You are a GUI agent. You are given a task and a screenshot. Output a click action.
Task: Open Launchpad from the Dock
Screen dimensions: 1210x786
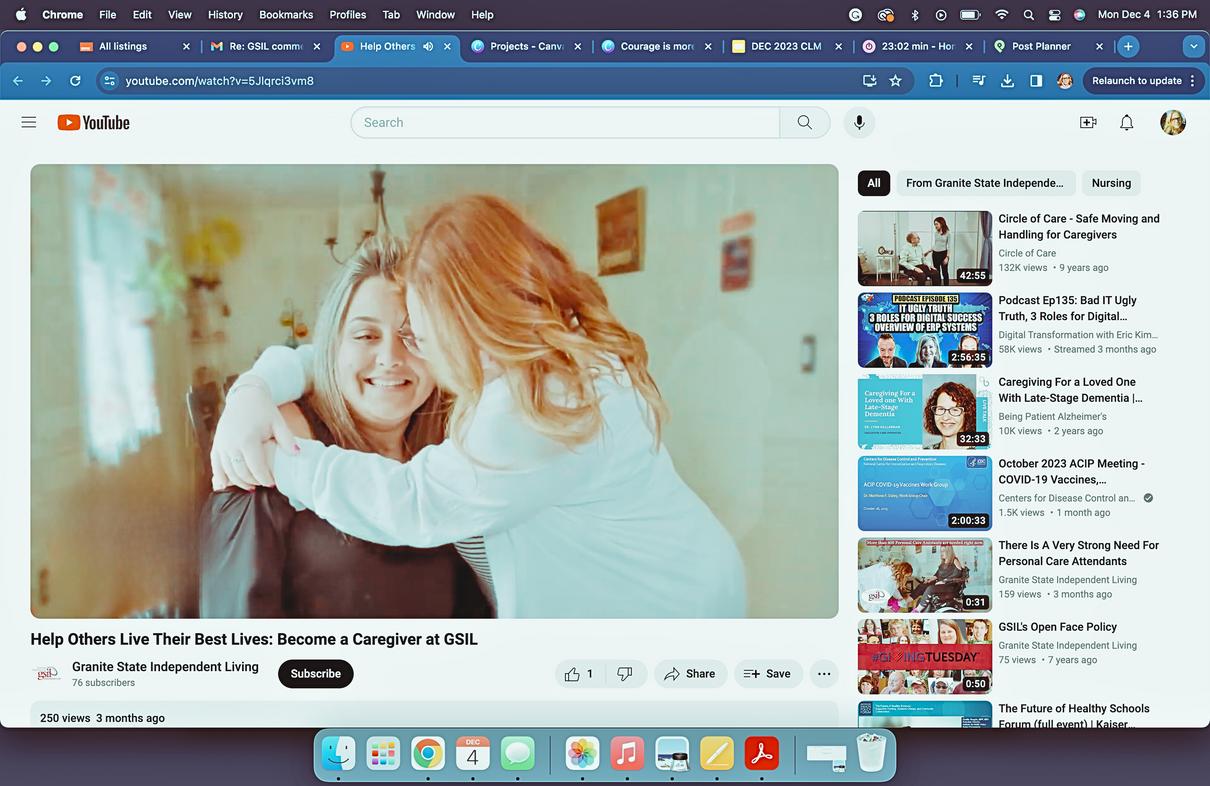pyautogui.click(x=383, y=754)
